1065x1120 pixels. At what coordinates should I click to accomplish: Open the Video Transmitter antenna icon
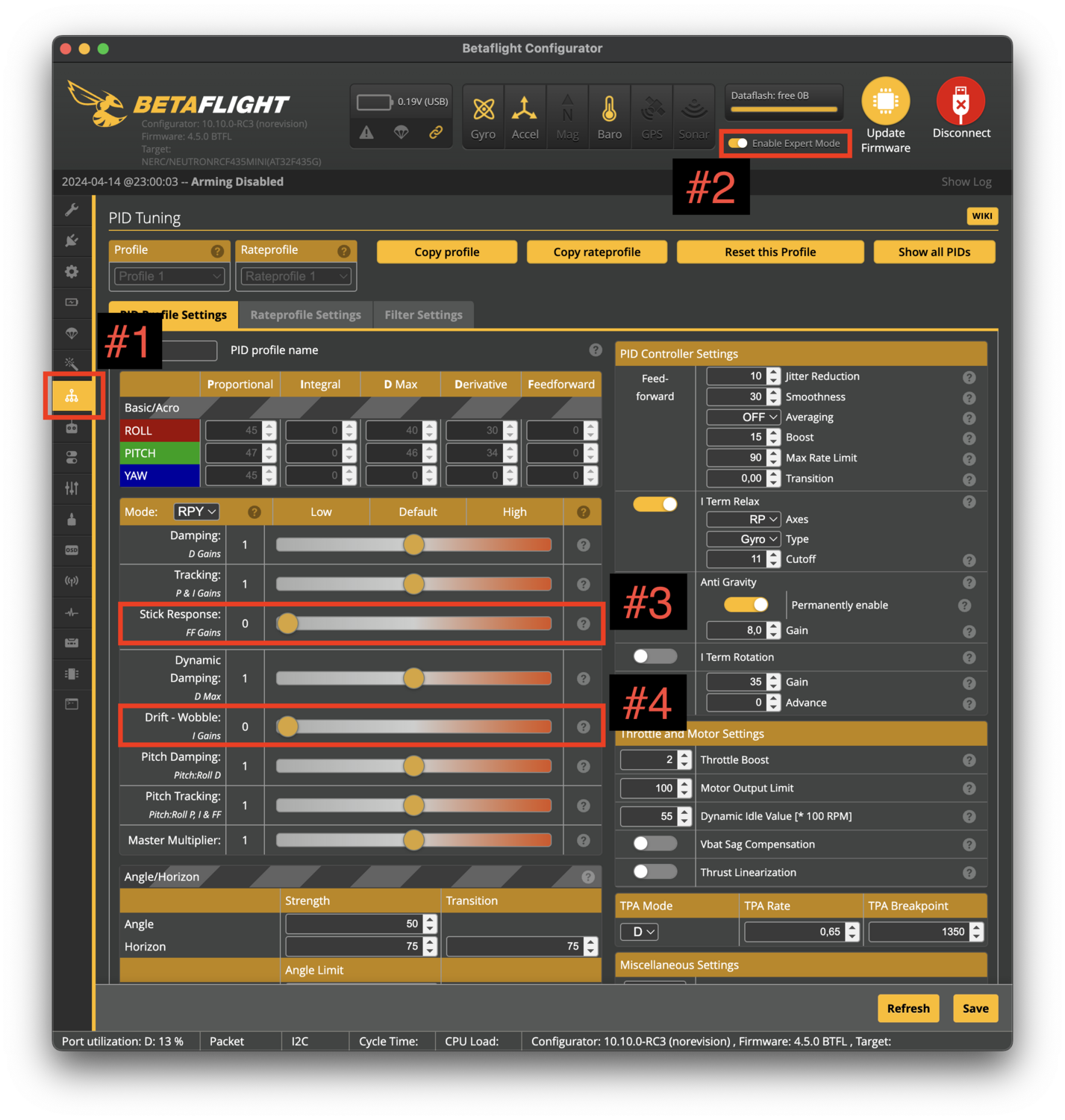coord(72,580)
